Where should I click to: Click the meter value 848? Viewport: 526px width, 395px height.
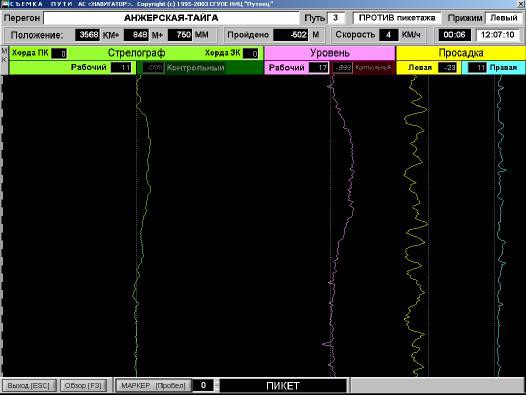click(x=136, y=35)
